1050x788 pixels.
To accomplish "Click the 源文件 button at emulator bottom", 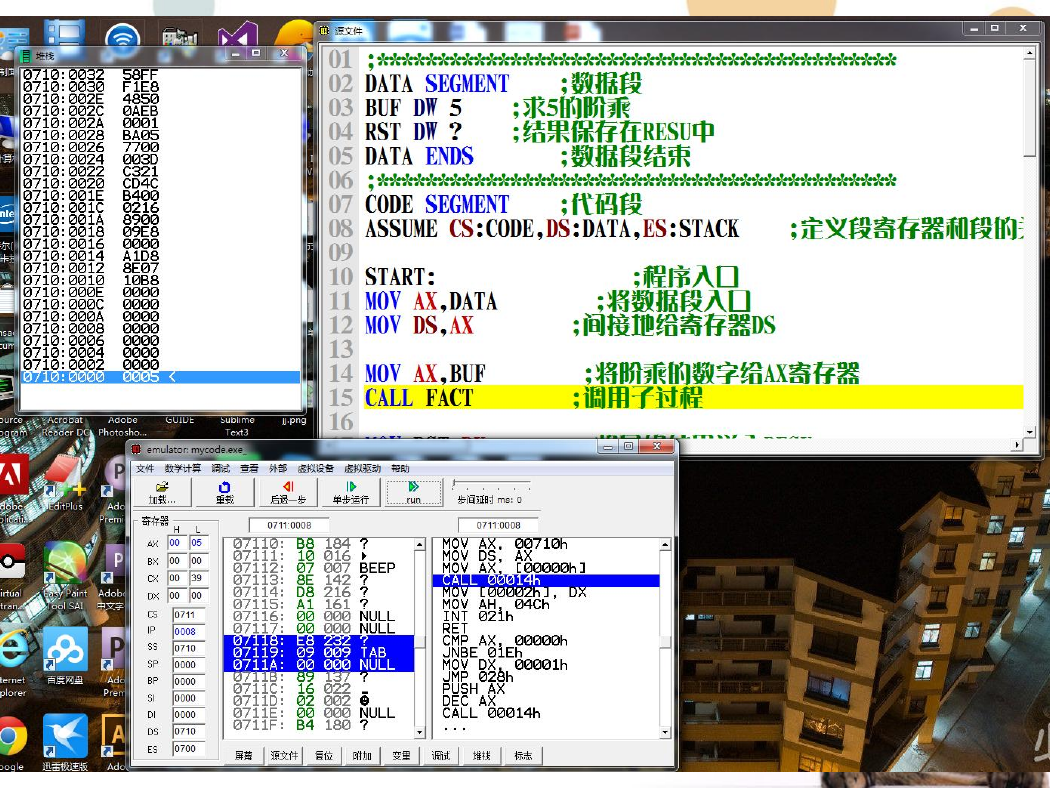I will point(284,755).
